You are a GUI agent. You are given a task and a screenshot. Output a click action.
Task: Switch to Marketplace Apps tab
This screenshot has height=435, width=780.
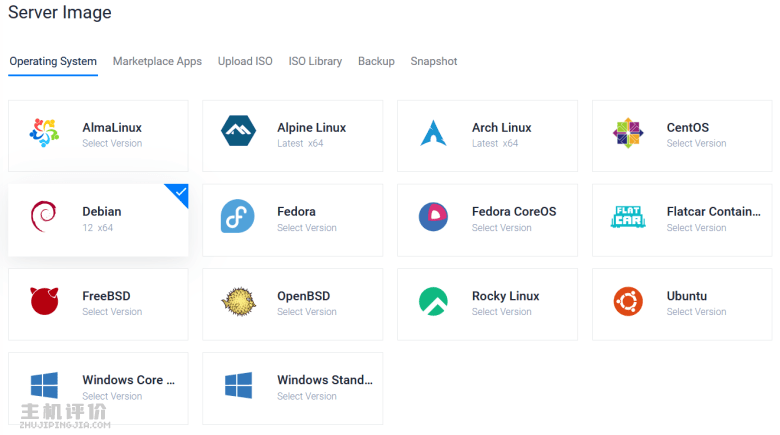[x=157, y=61]
